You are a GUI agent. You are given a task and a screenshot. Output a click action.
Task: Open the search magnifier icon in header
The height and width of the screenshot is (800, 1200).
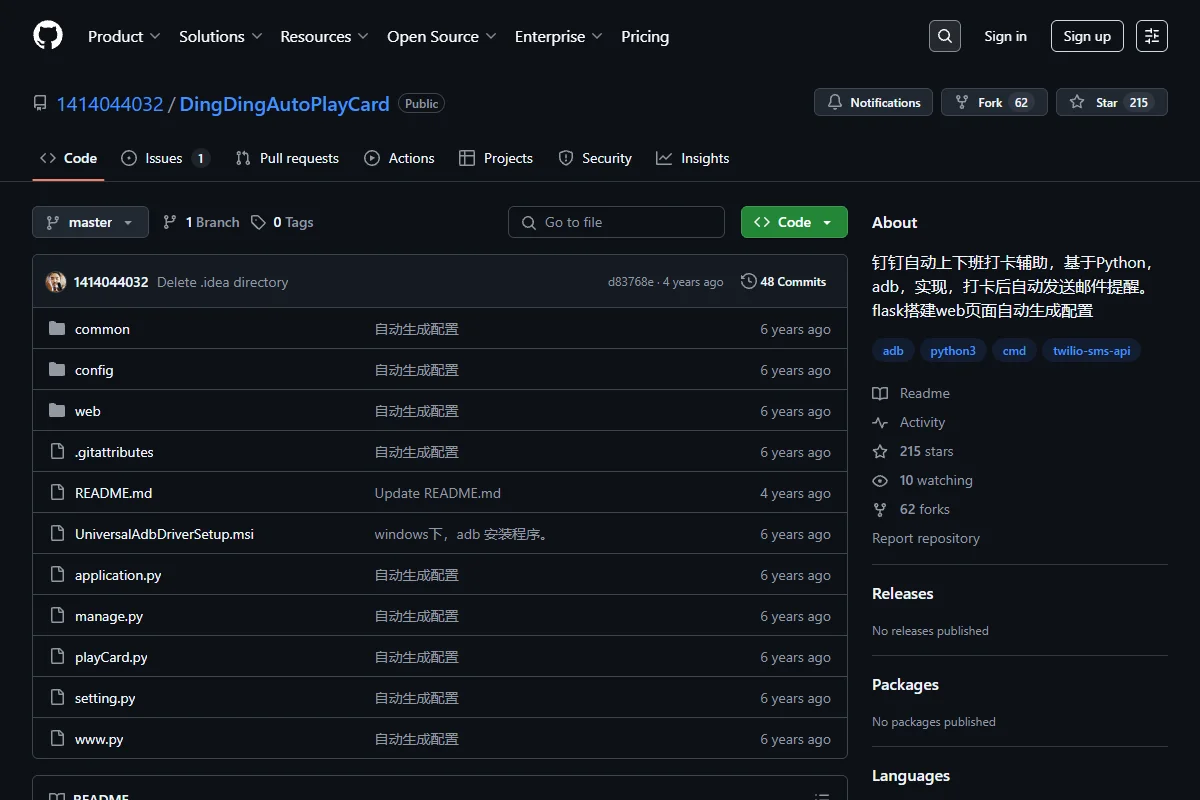[x=945, y=36]
